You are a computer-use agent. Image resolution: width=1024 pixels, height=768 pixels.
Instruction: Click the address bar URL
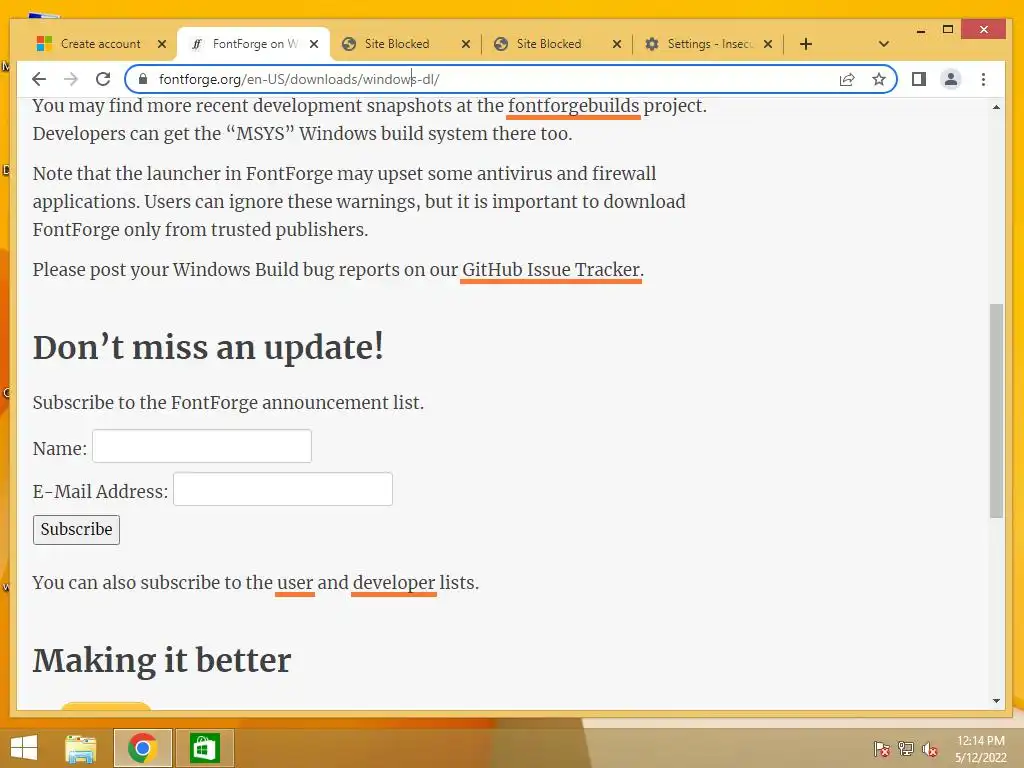(x=299, y=80)
